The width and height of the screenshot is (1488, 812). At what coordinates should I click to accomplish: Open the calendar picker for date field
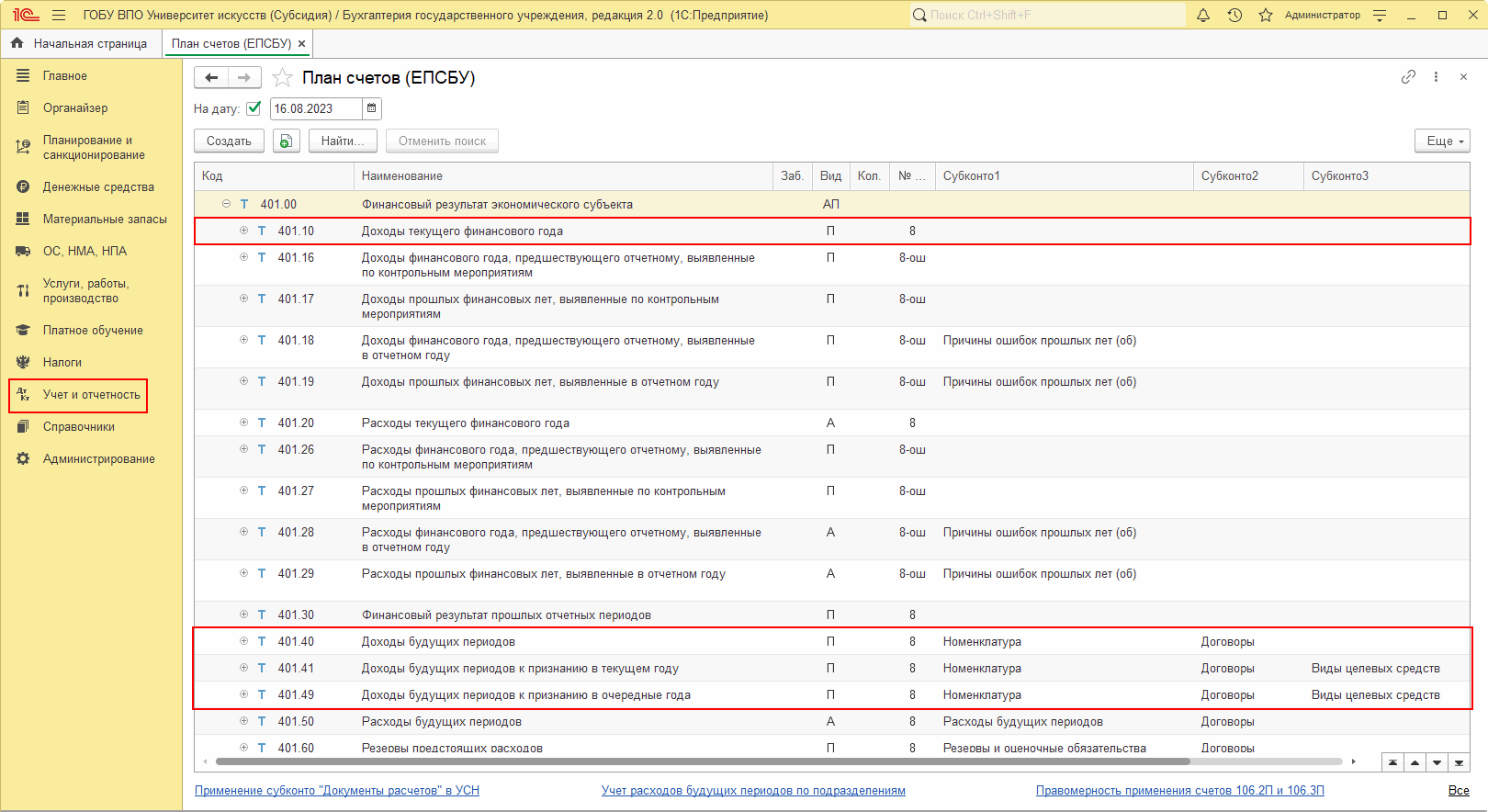tap(372, 108)
